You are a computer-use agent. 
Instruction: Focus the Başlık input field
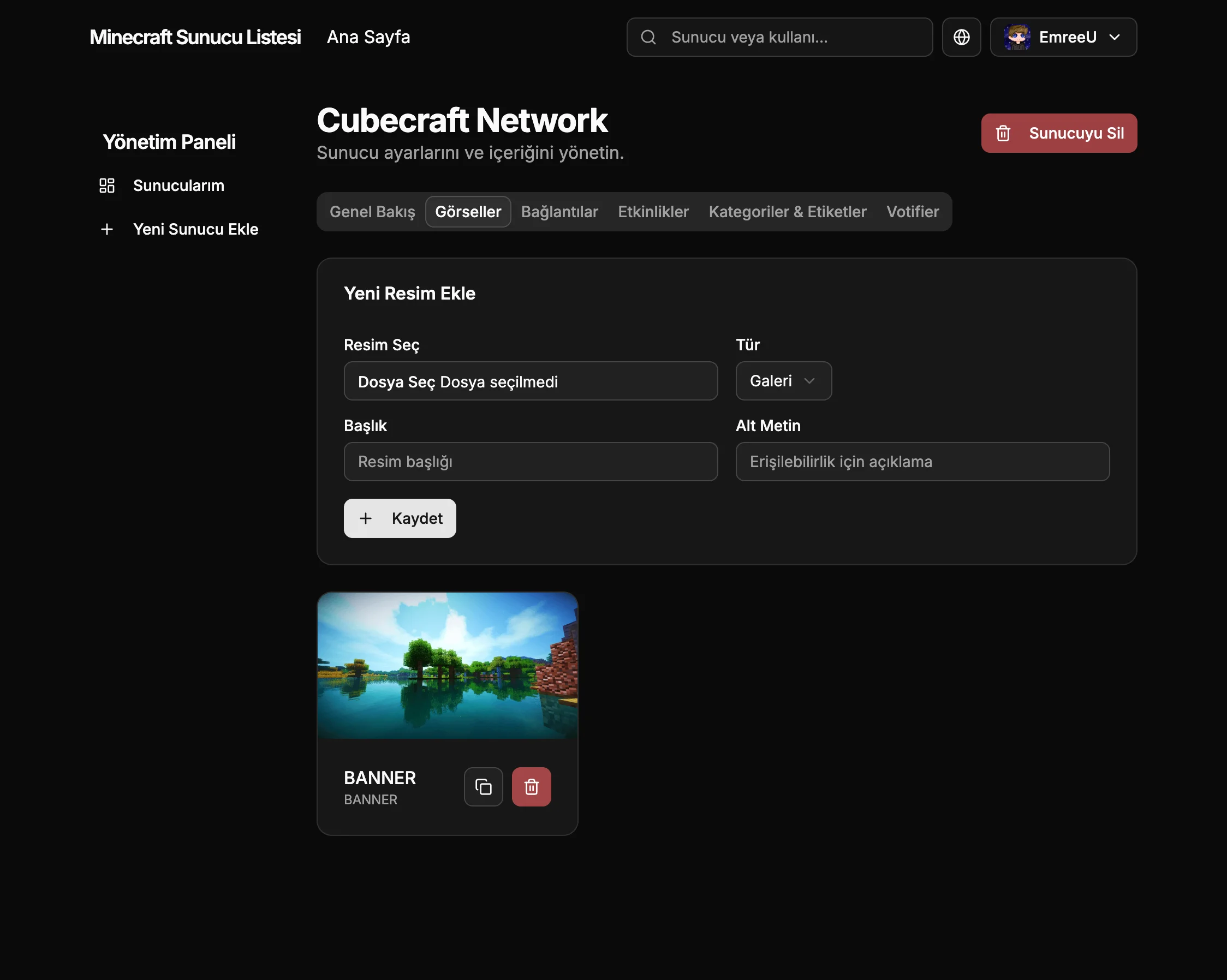click(x=531, y=462)
